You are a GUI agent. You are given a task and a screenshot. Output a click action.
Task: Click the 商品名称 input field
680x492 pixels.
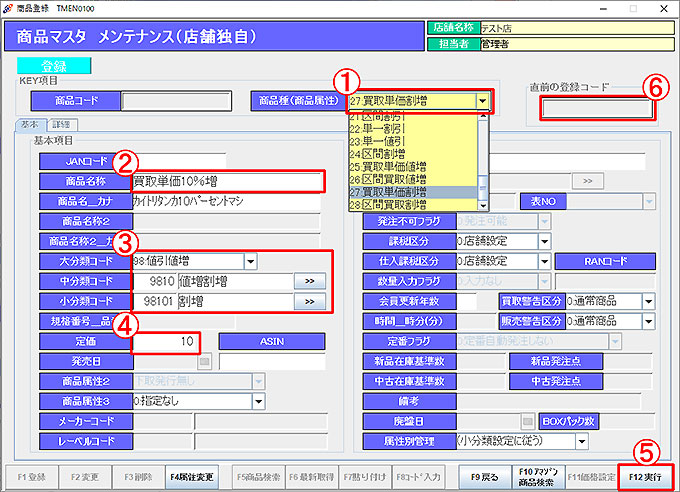click(228, 181)
